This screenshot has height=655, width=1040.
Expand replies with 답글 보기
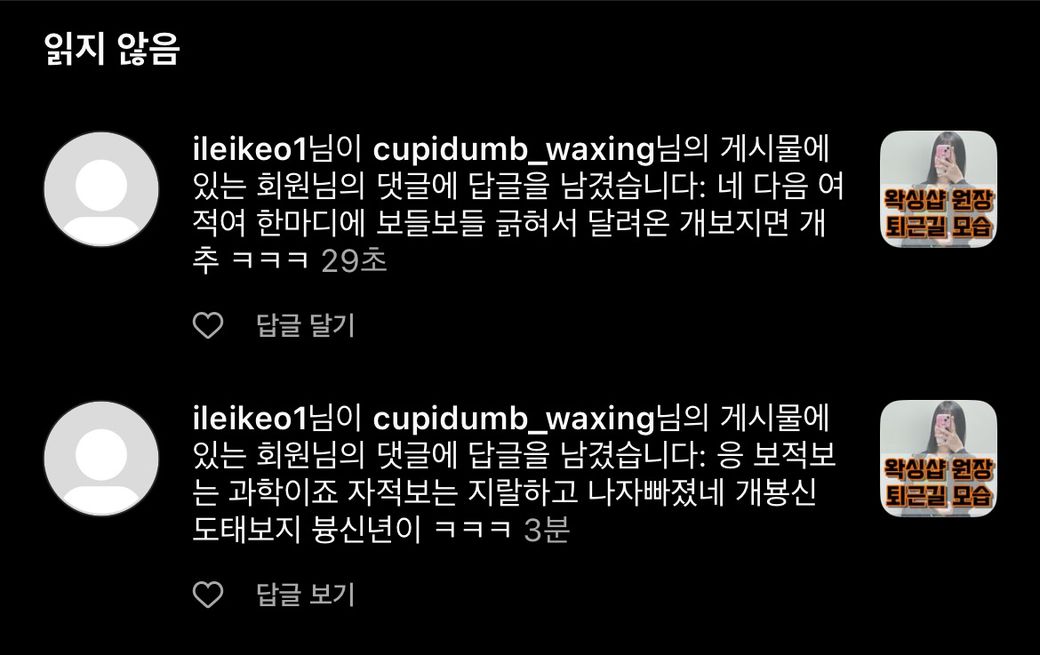point(305,594)
